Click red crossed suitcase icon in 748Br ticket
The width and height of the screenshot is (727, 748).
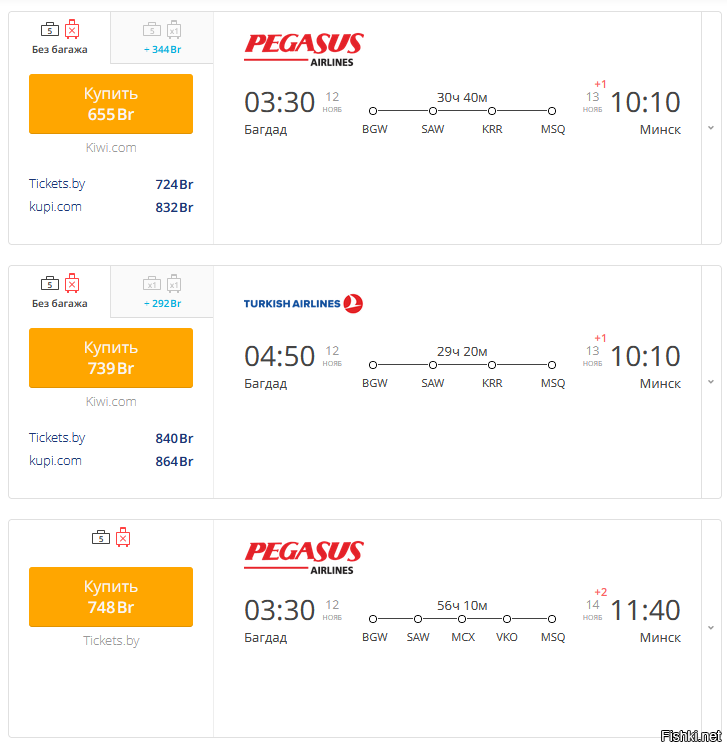pos(123,537)
